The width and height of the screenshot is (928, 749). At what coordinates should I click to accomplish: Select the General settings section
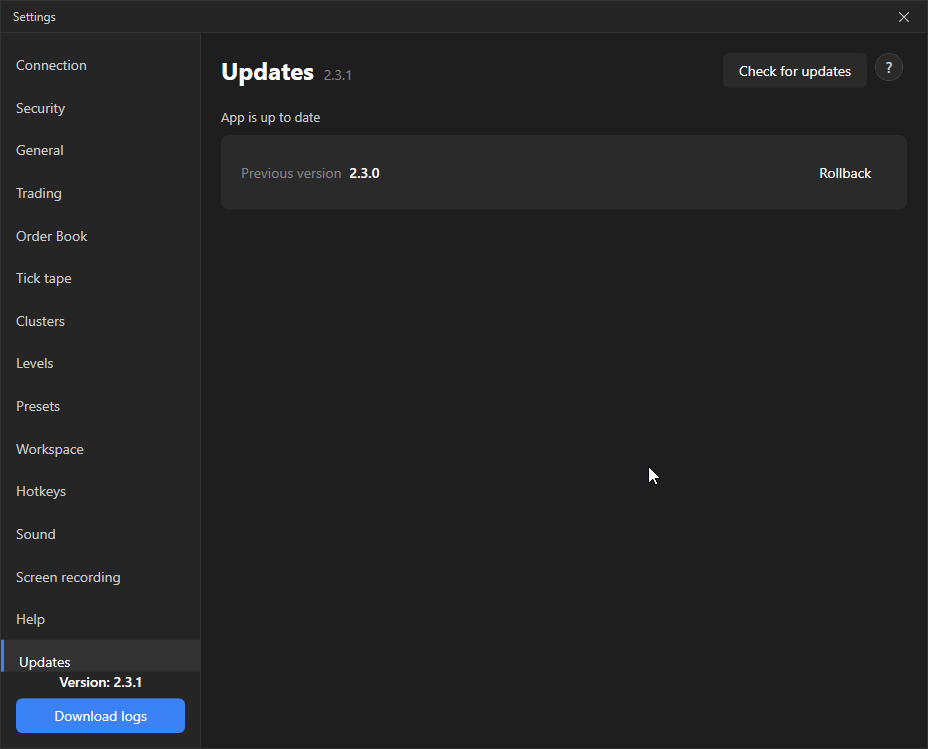coord(101,150)
